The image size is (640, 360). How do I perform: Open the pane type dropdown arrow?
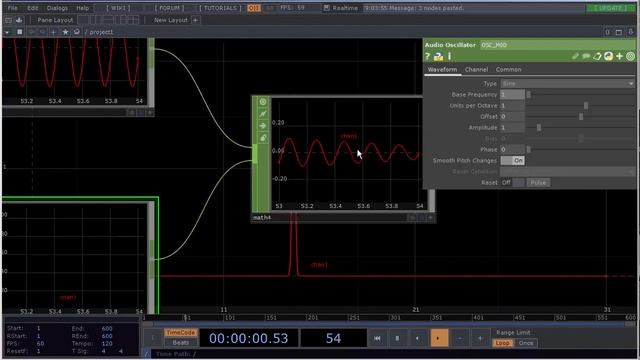[x=7, y=32]
